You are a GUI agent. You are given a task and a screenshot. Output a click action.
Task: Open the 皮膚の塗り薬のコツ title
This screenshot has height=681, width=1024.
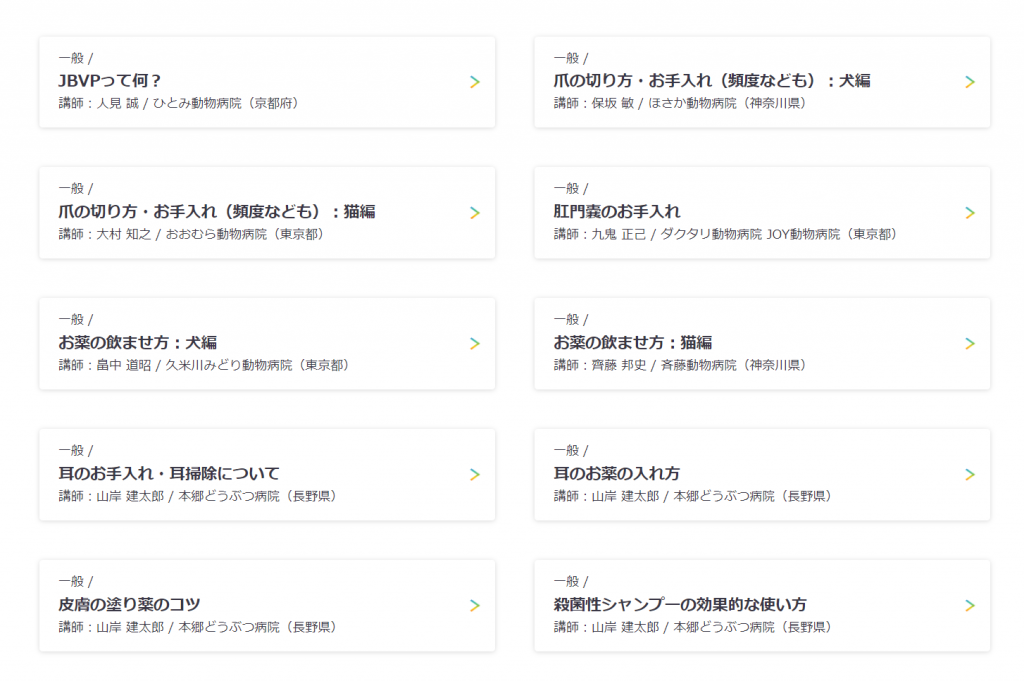point(130,605)
